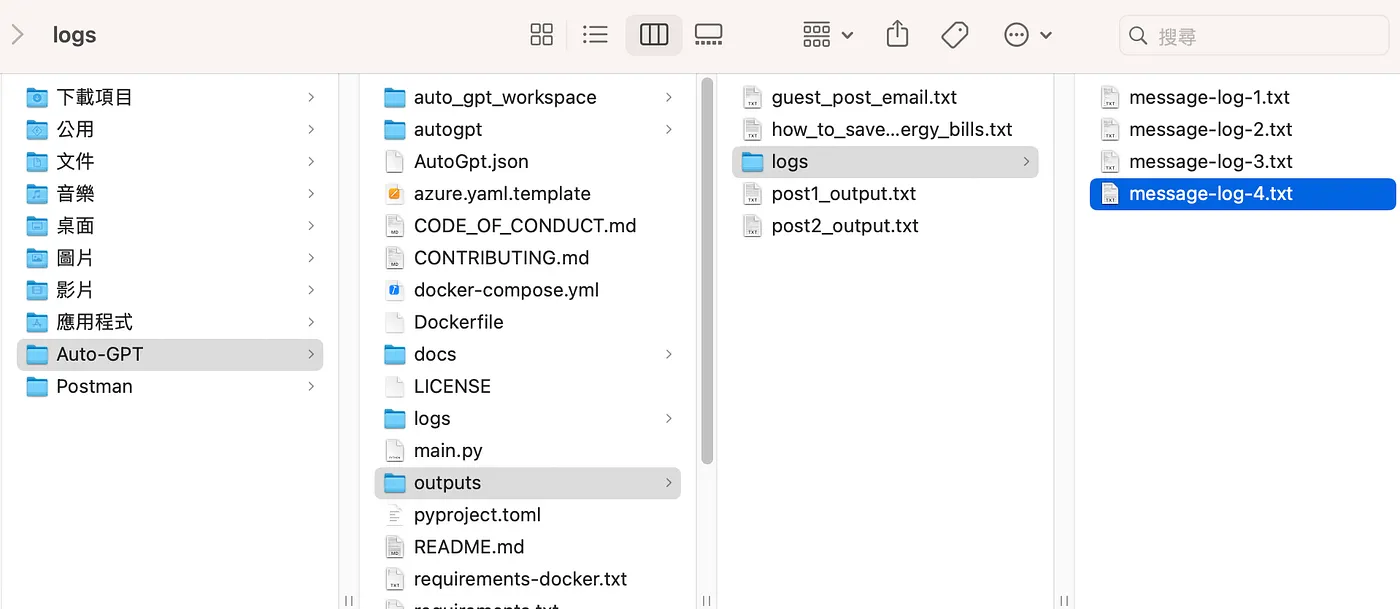1400x609 pixels.
Task: Select the 文件 folder
Action: pyautogui.click(x=170, y=161)
